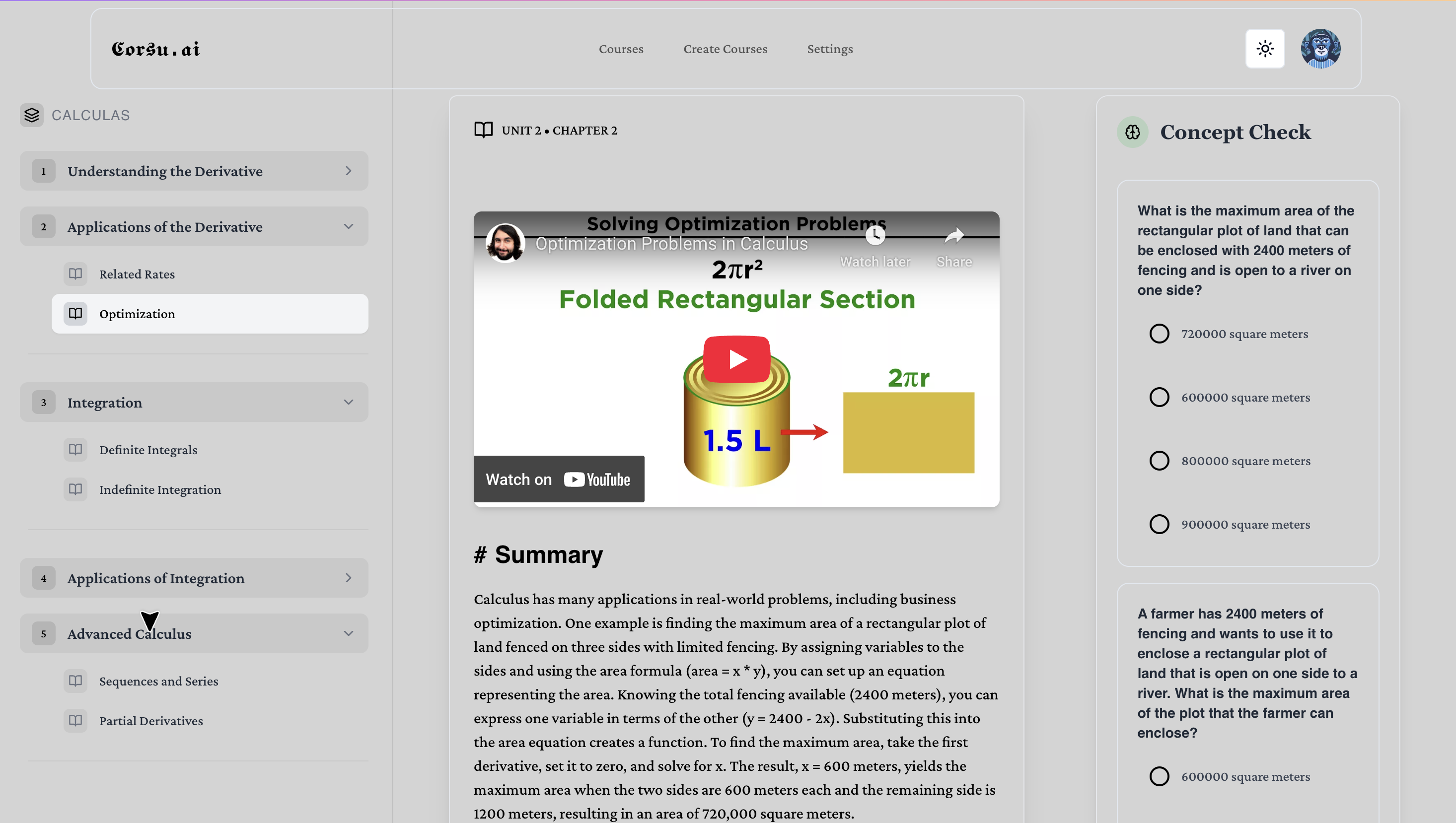Viewport: 1456px width, 823px height.
Task: Expand the Understanding the Derivative unit
Action: click(194, 171)
